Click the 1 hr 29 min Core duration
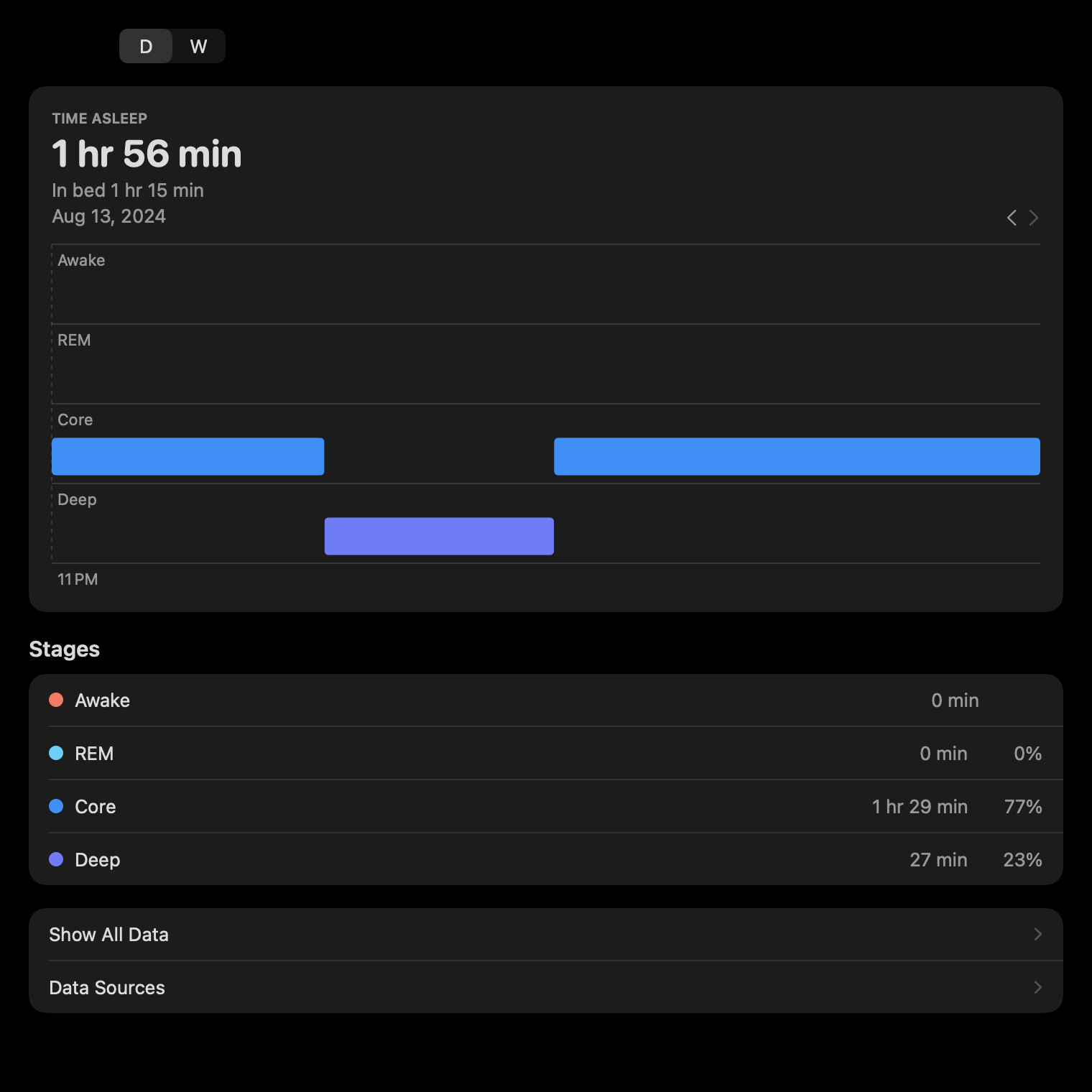 920,807
